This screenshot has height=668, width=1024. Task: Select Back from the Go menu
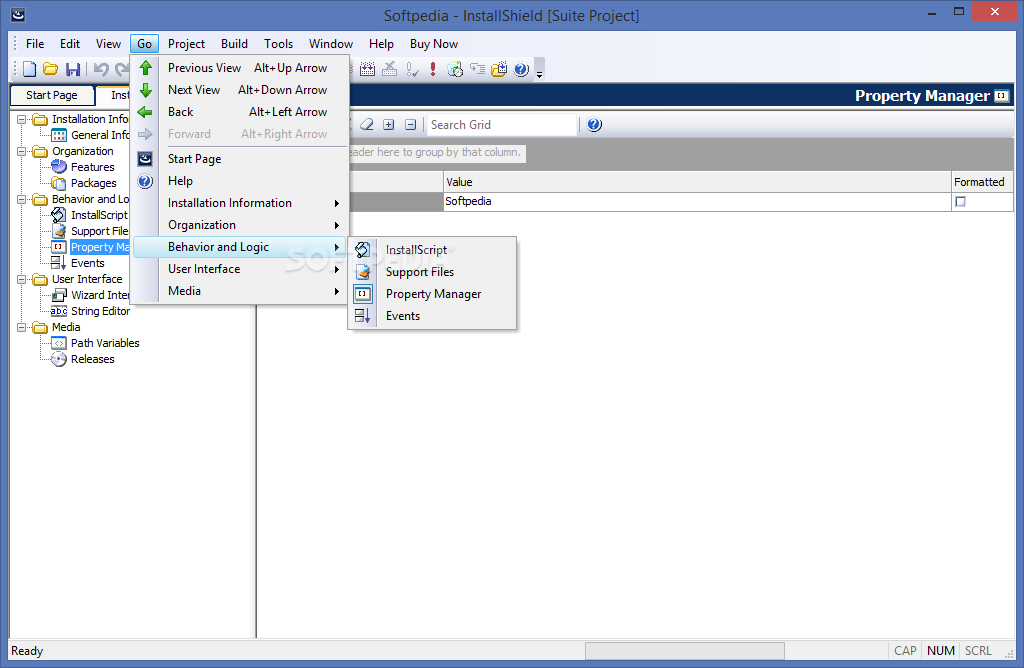[x=240, y=112]
